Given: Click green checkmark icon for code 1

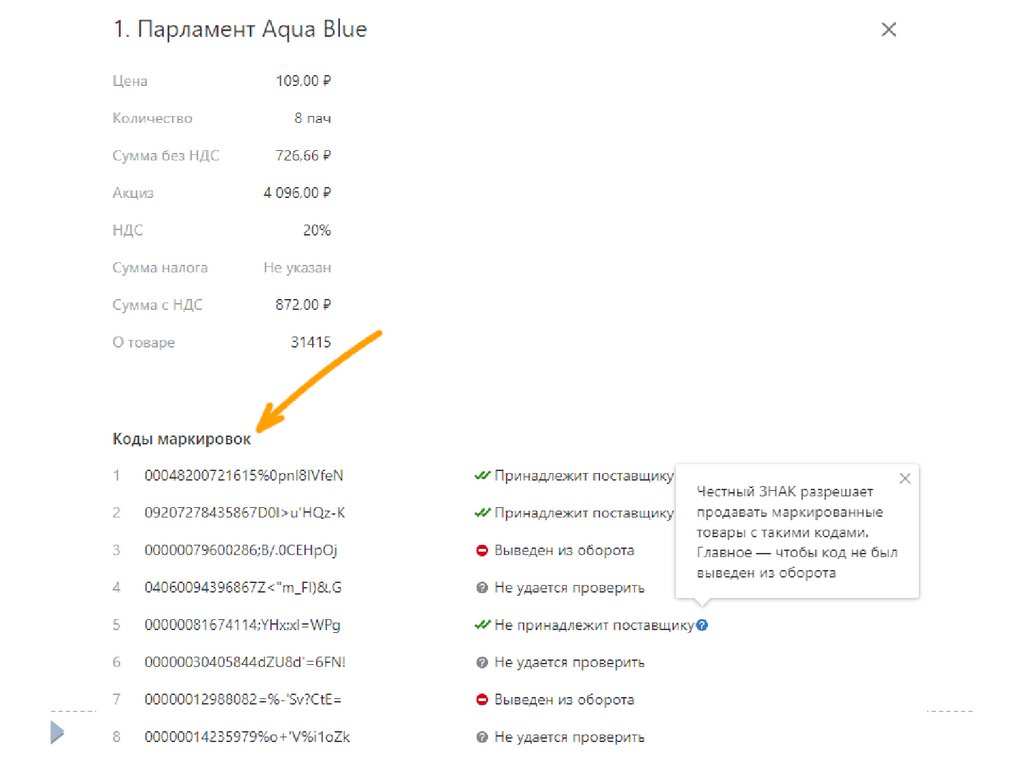Looking at the screenshot, I should [x=482, y=475].
